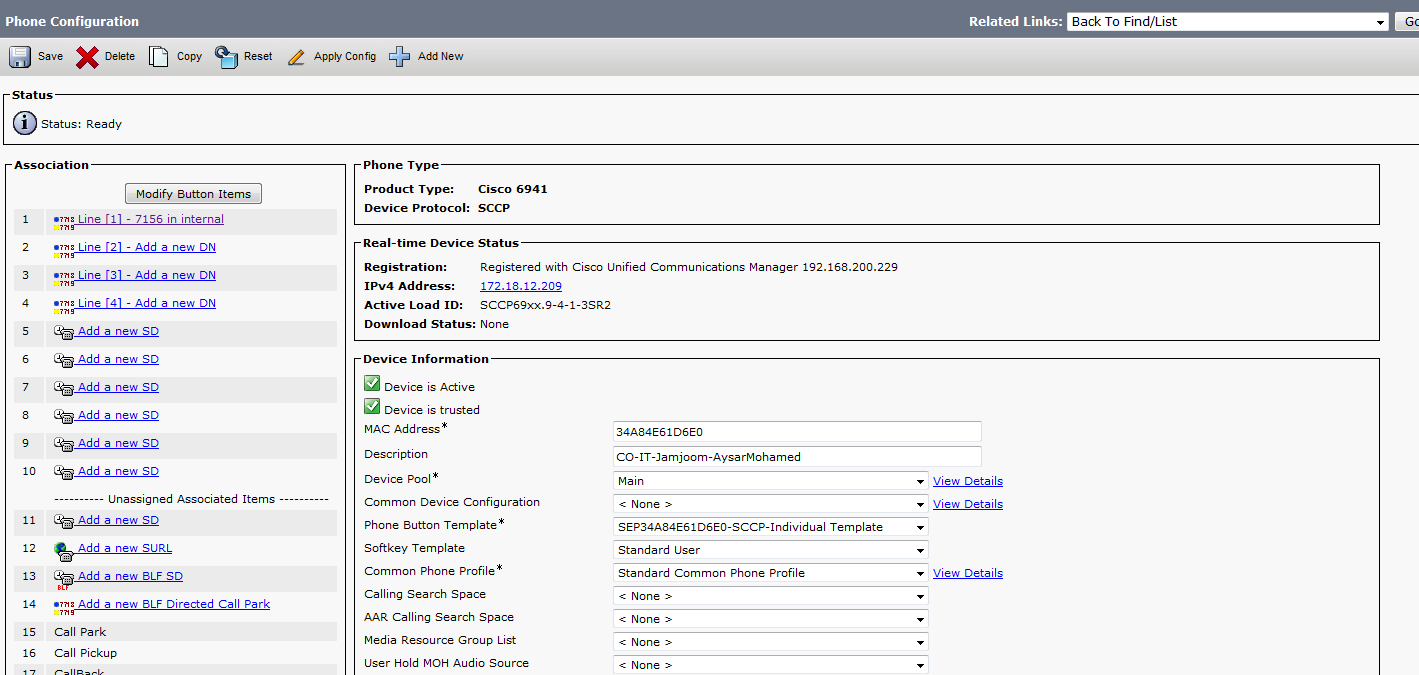Click the Add New plus icon
The width and height of the screenshot is (1419, 675).
400,57
